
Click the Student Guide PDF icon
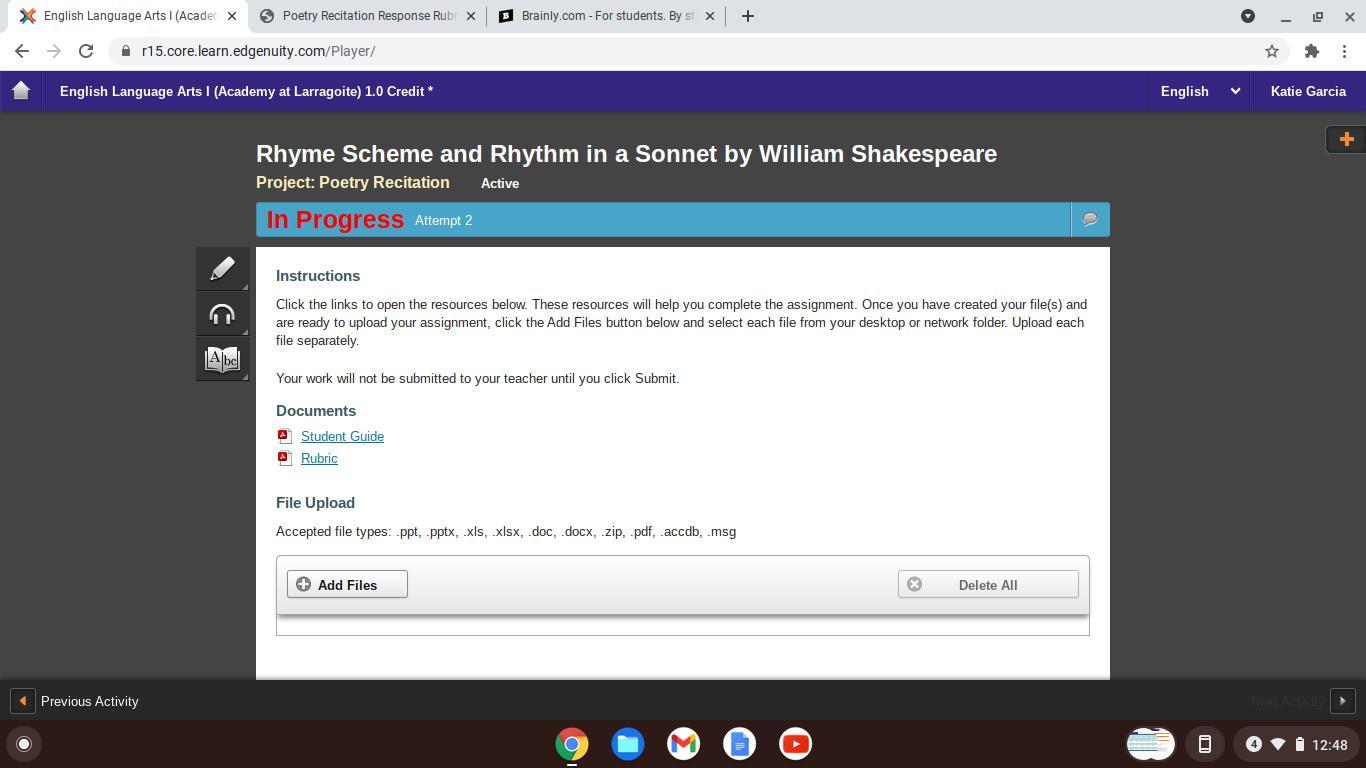(284, 436)
